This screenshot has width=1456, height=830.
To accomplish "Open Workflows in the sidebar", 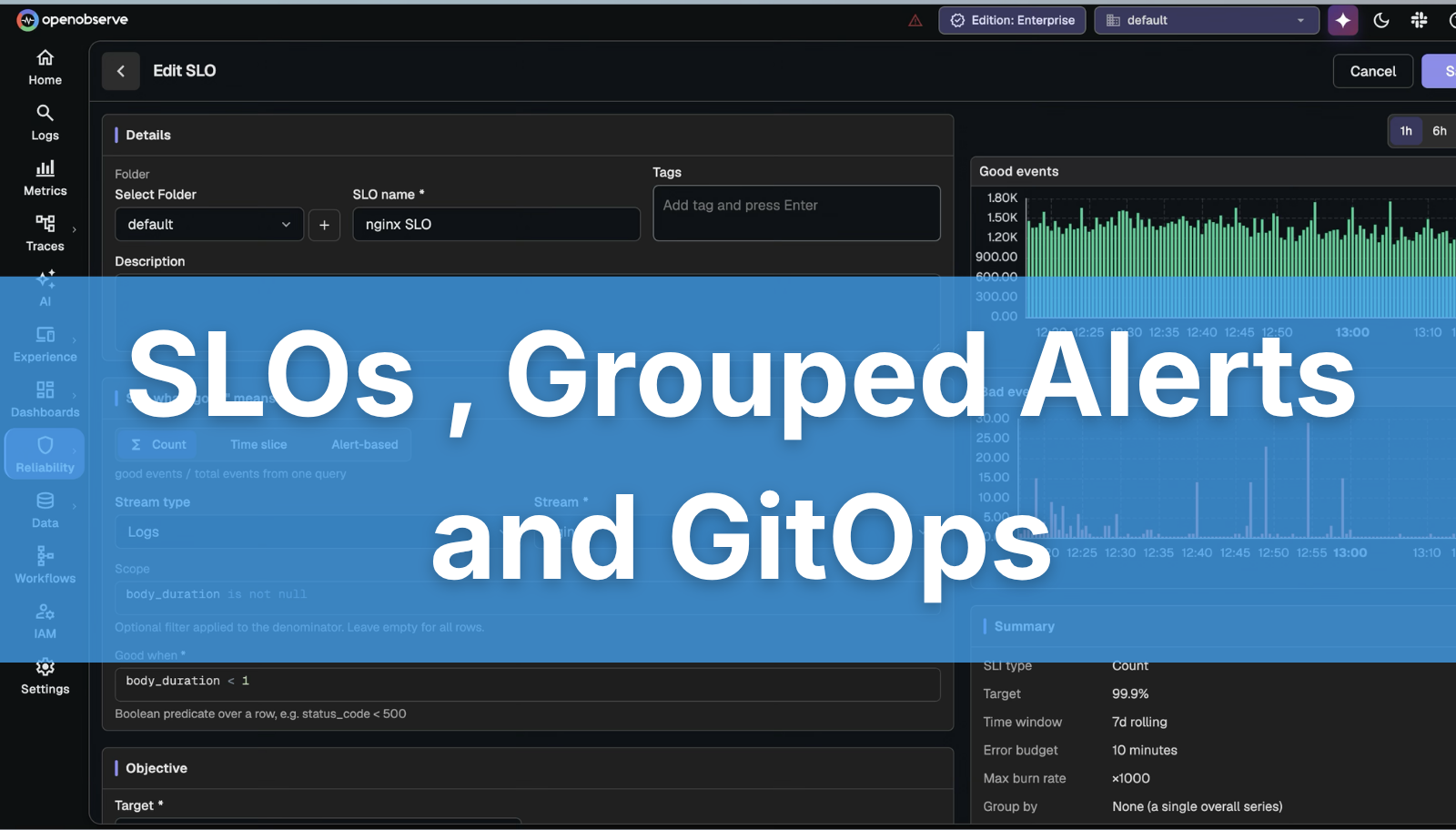I will (45, 567).
